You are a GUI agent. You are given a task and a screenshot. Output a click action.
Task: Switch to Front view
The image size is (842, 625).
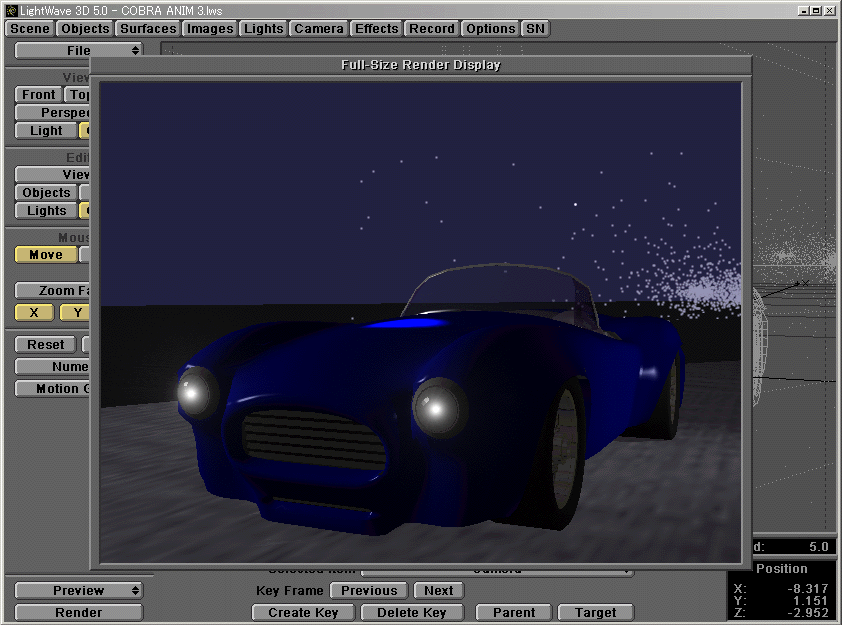click(37, 94)
